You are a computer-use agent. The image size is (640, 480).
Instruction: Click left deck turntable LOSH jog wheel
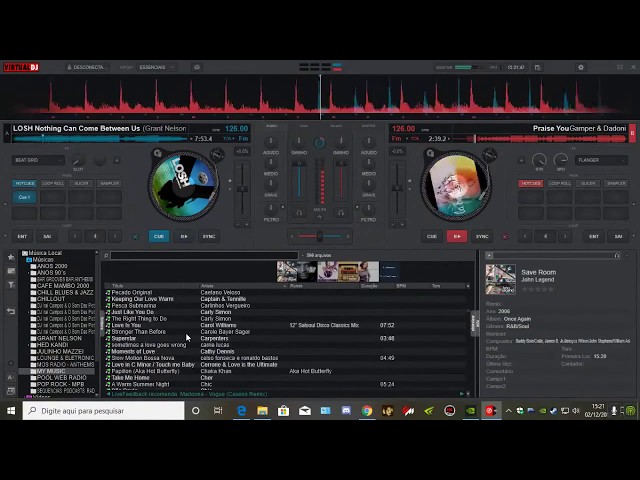[184, 185]
